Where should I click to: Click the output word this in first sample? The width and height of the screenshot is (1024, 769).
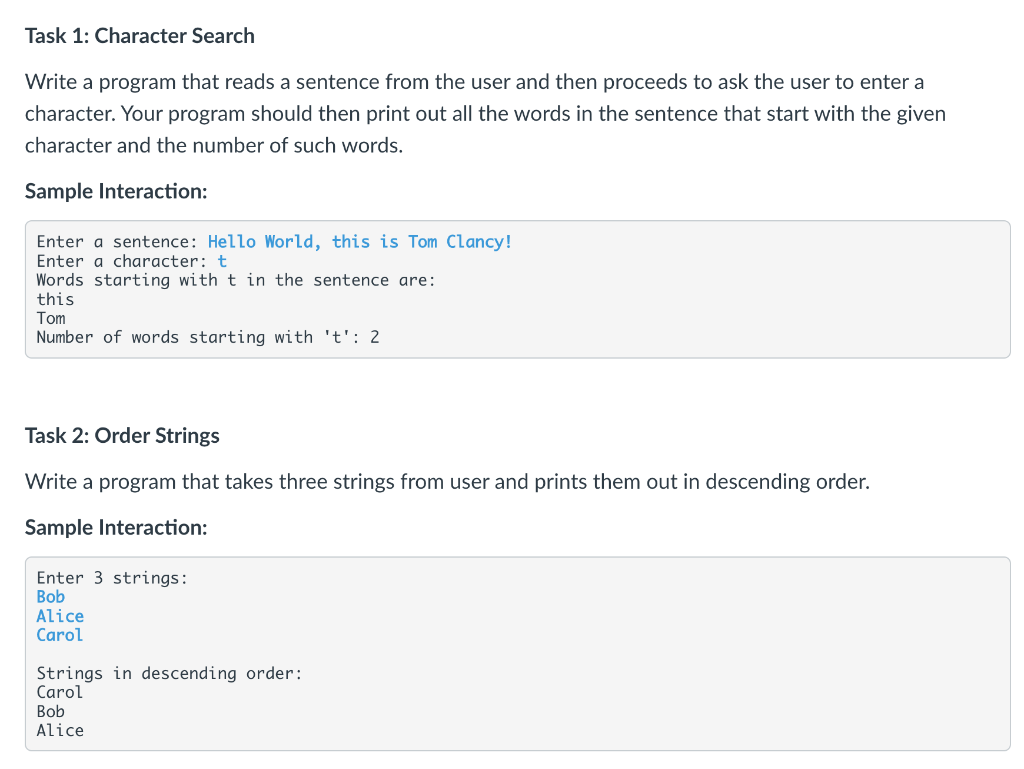pyautogui.click(x=56, y=300)
